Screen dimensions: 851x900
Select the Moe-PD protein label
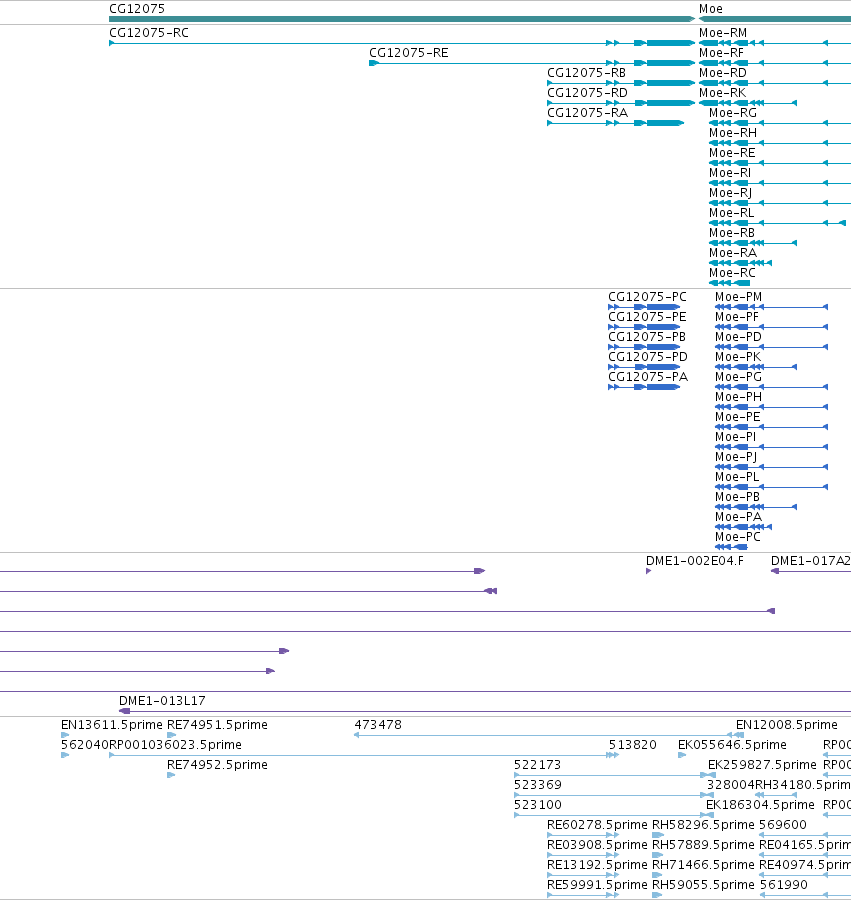739,337
